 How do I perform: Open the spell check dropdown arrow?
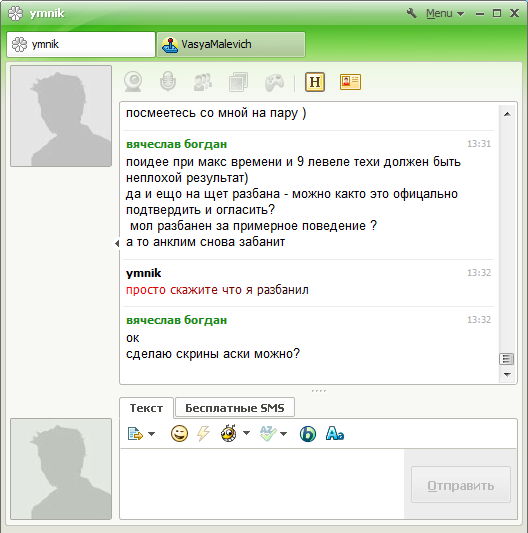coord(284,434)
